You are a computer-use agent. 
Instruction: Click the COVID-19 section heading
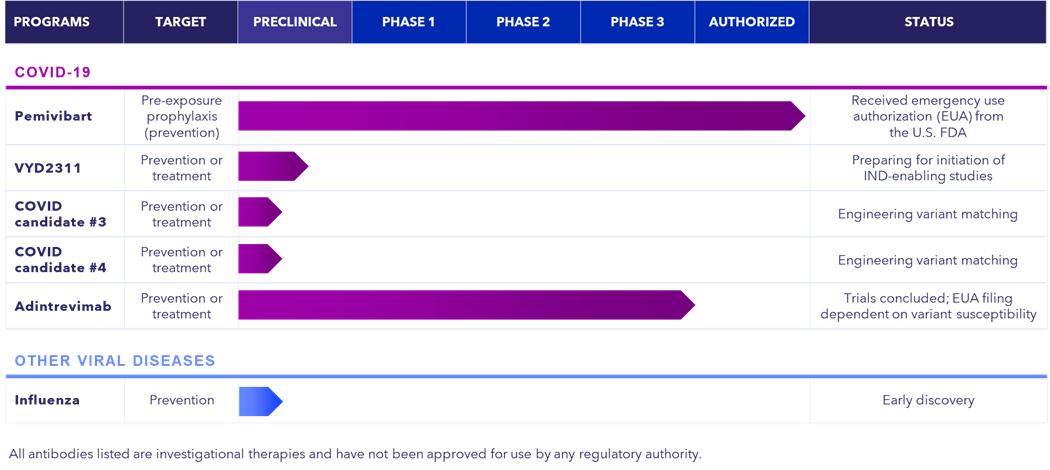point(52,73)
